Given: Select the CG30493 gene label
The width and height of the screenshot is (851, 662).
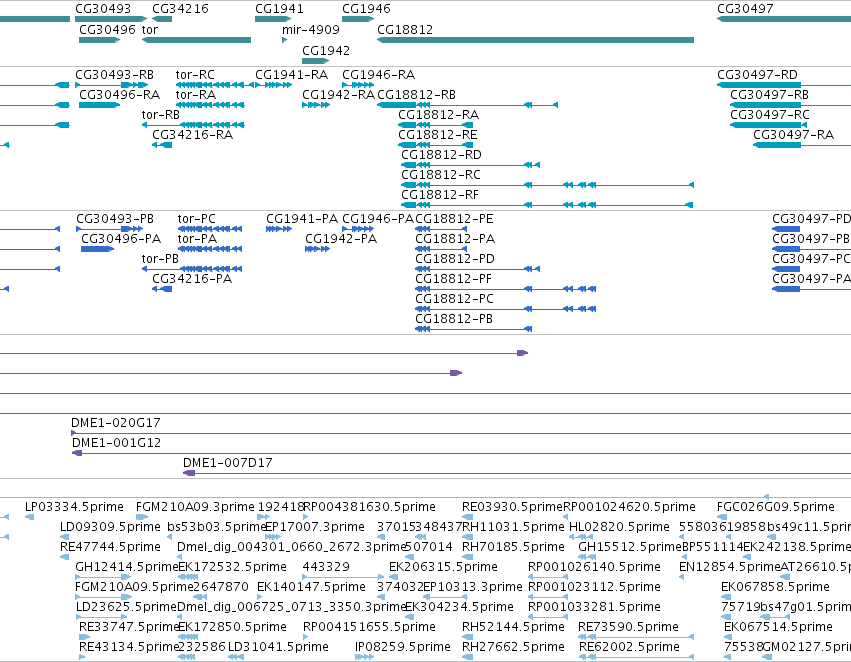Looking at the screenshot, I should pyautogui.click(x=103, y=9).
